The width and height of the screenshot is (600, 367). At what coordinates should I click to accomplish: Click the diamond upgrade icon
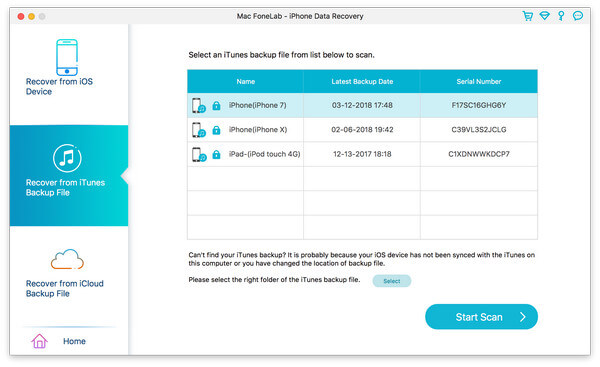[545, 16]
